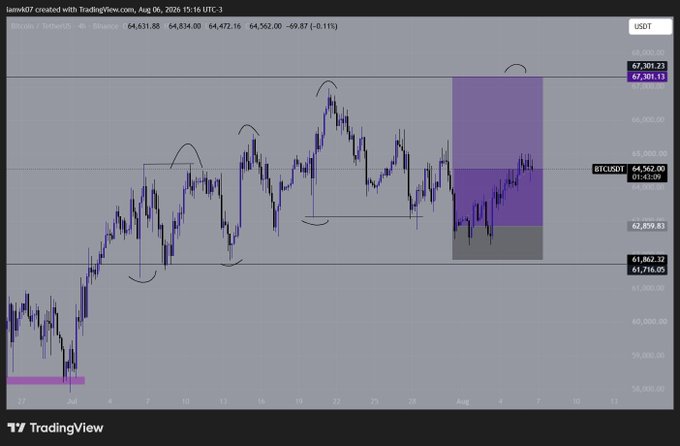The height and width of the screenshot is (446, 680).
Task: Click the low value 64,472.16 in the legend
Action: 225,26
